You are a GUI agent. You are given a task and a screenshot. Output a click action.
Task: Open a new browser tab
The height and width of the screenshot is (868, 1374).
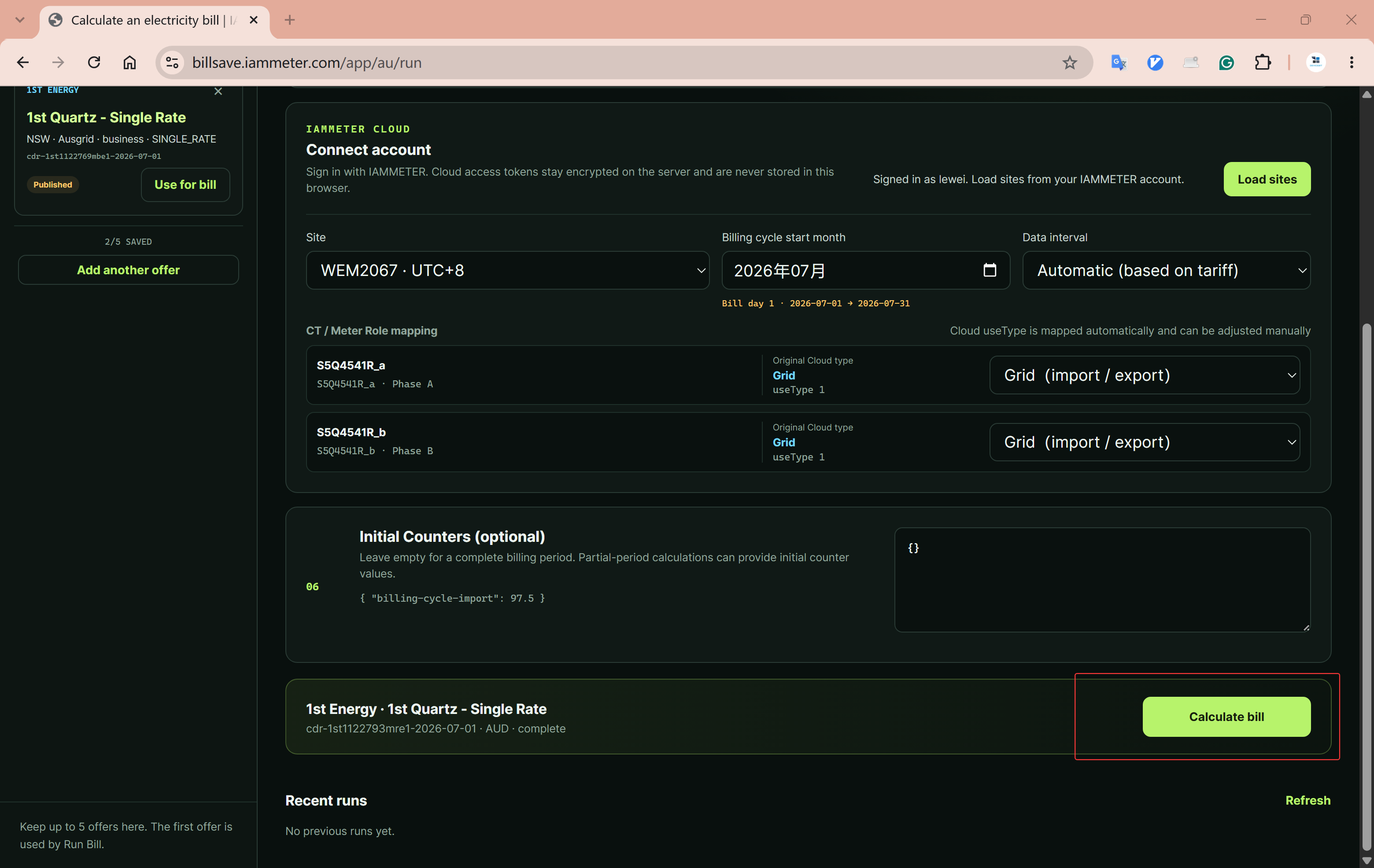pyautogui.click(x=290, y=20)
